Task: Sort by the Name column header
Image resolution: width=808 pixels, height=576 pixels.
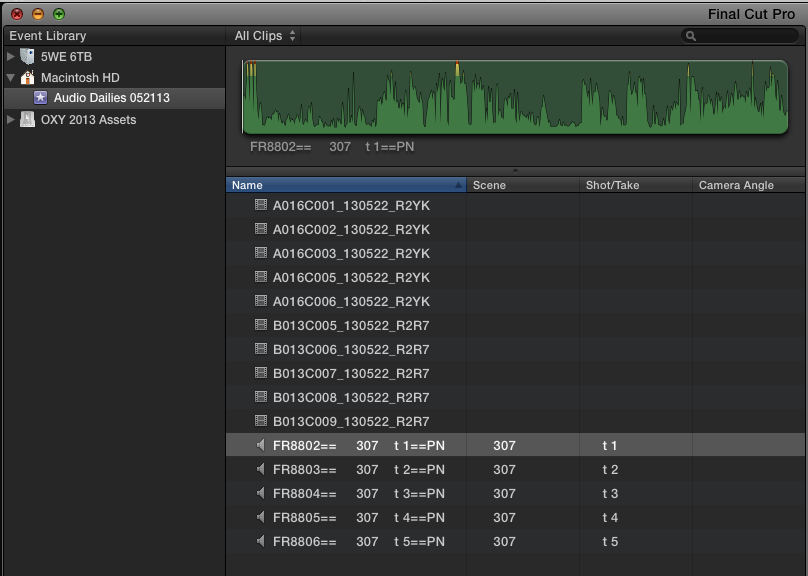Action: click(x=346, y=185)
